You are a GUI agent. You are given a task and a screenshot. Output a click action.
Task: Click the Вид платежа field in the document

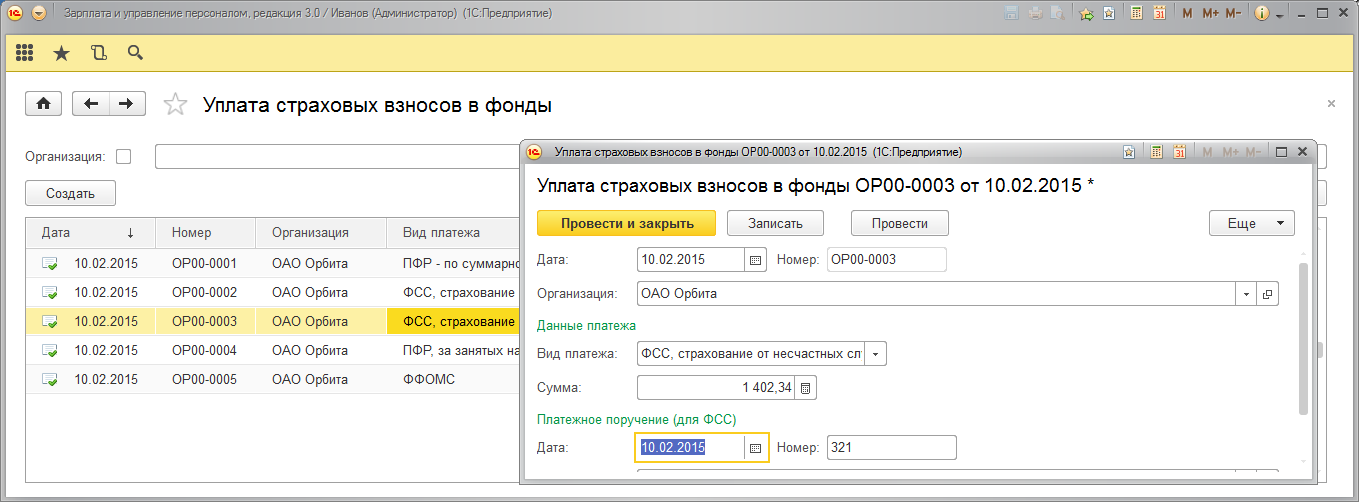[751, 353]
